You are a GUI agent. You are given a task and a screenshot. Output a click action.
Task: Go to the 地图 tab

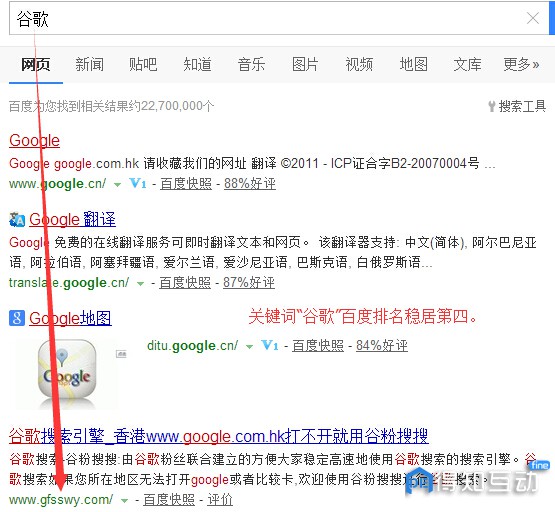pos(413,65)
